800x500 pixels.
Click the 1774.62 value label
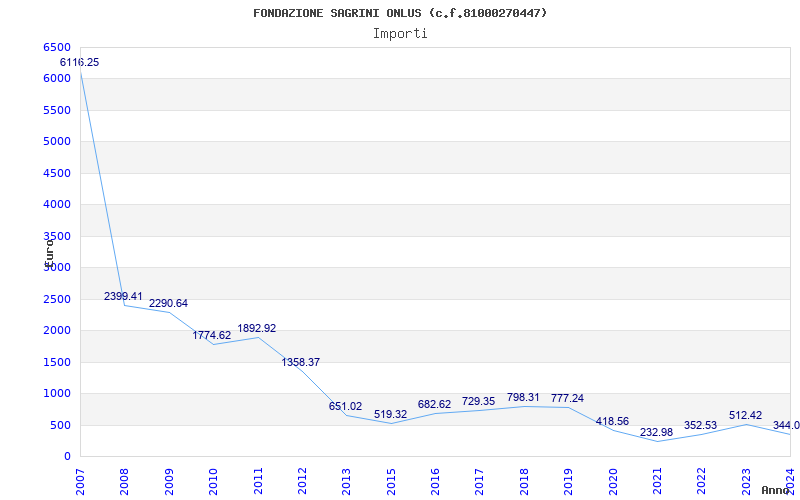[x=212, y=336]
